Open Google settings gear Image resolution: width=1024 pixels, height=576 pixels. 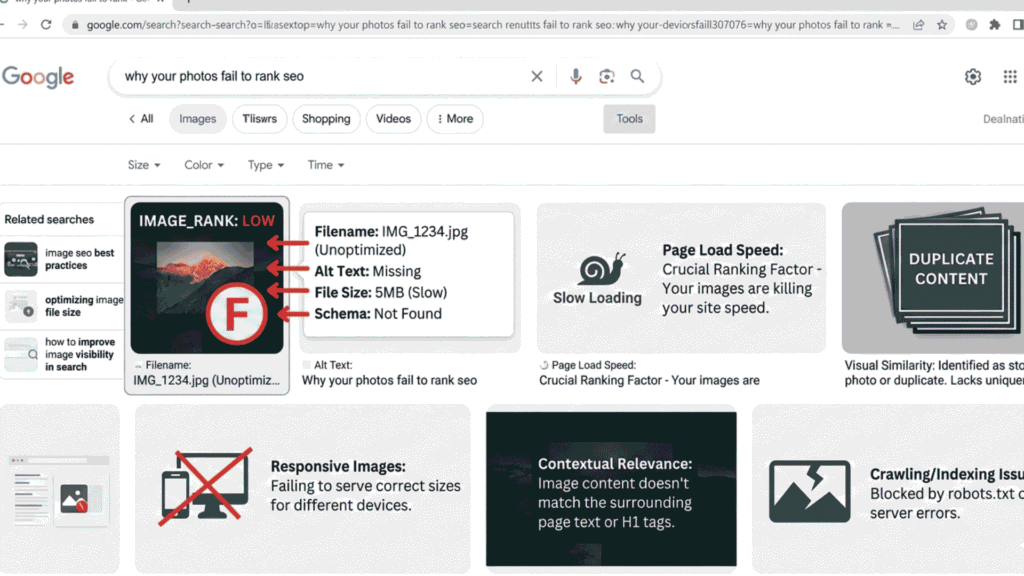pos(973,77)
